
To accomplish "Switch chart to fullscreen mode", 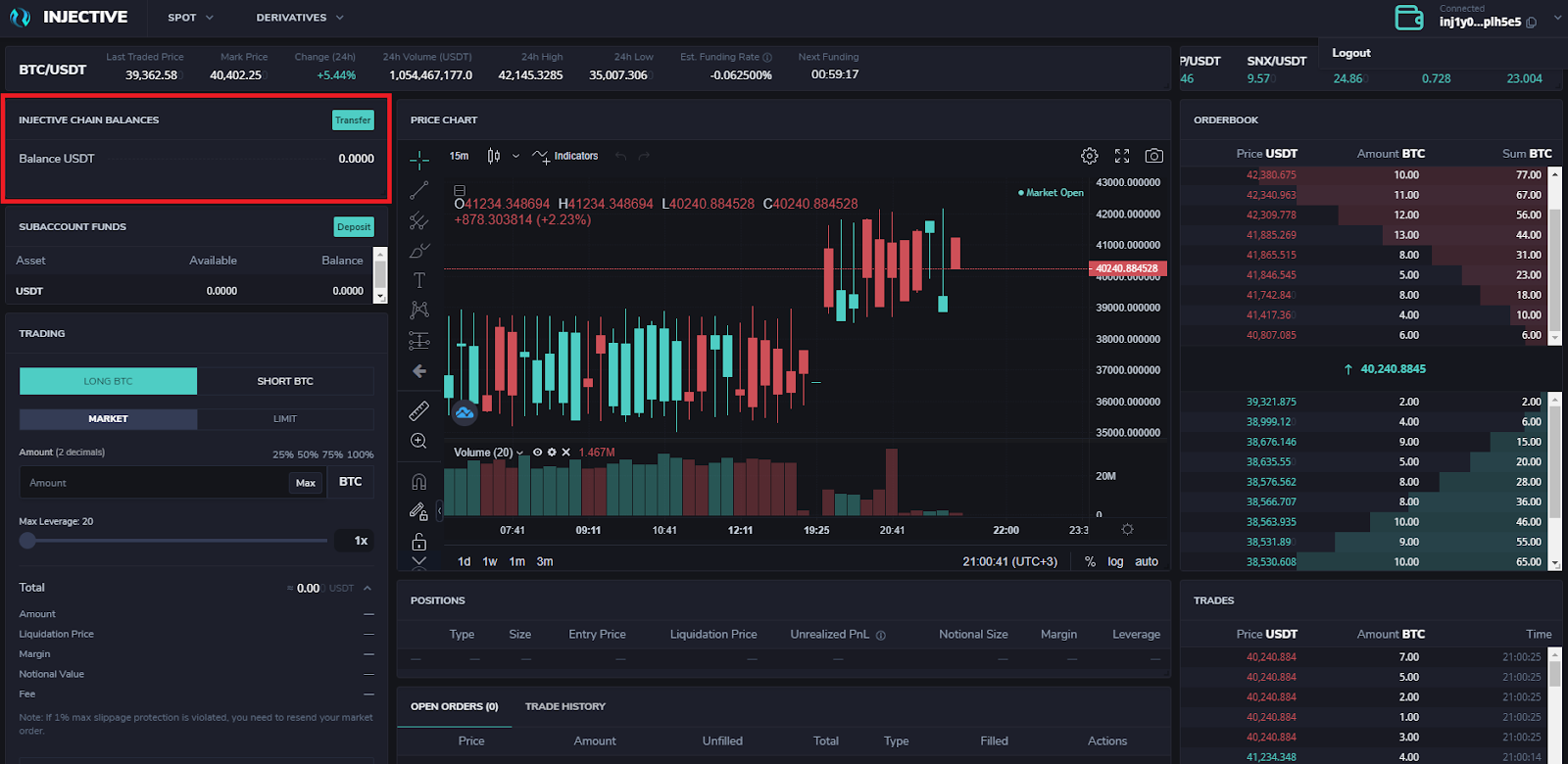I will [x=1122, y=156].
